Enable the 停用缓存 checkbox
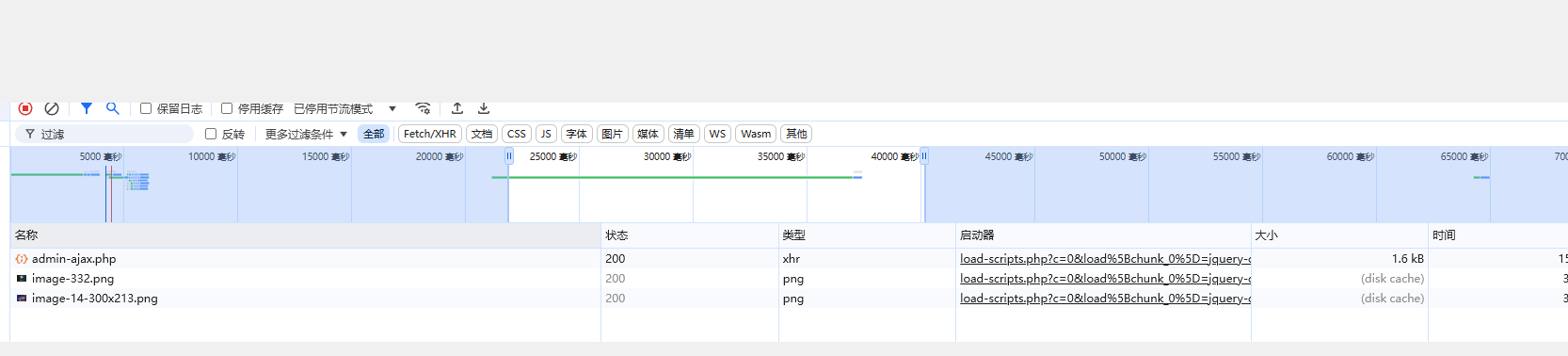The image size is (1568, 356). click(x=227, y=108)
